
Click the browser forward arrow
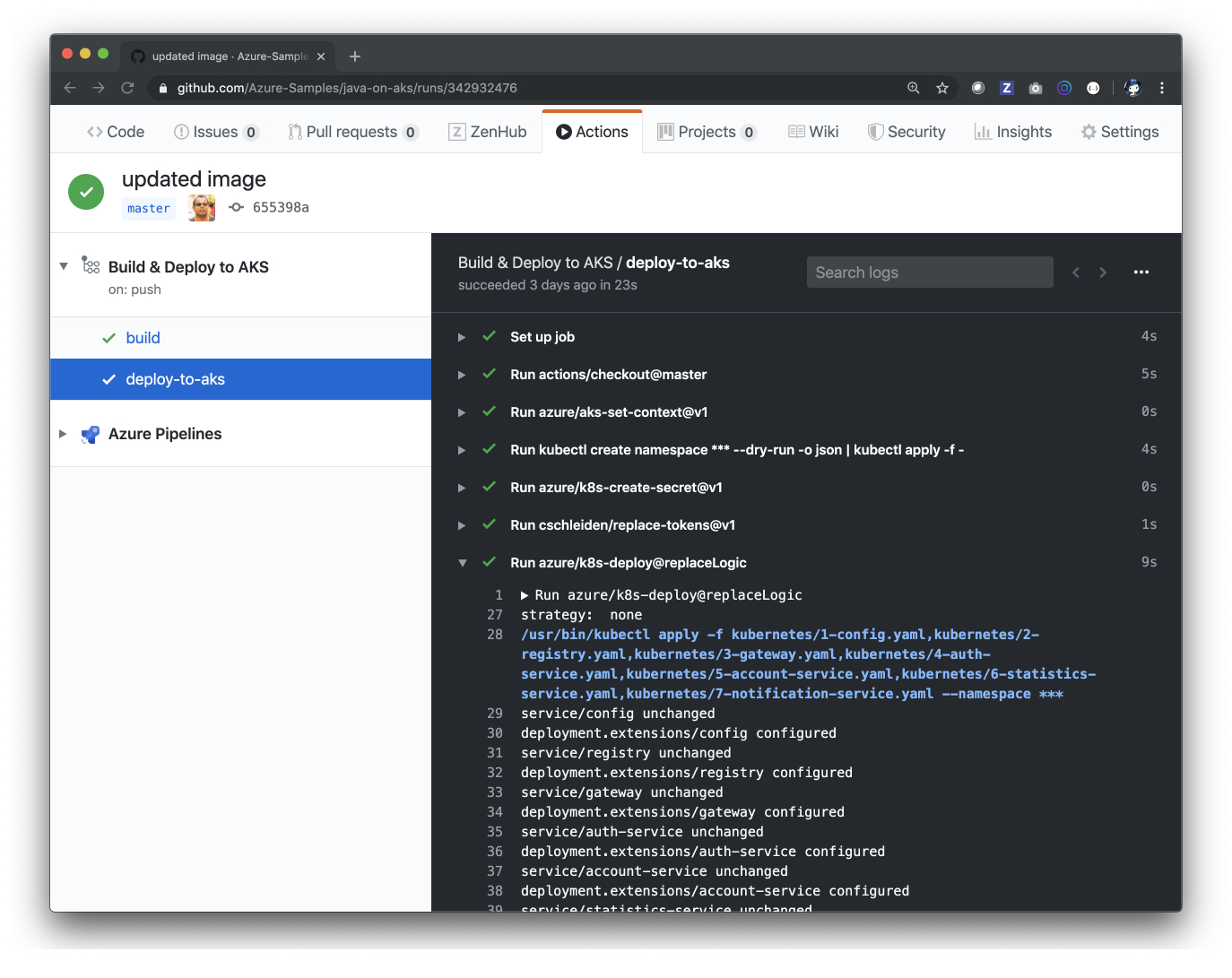pos(99,88)
